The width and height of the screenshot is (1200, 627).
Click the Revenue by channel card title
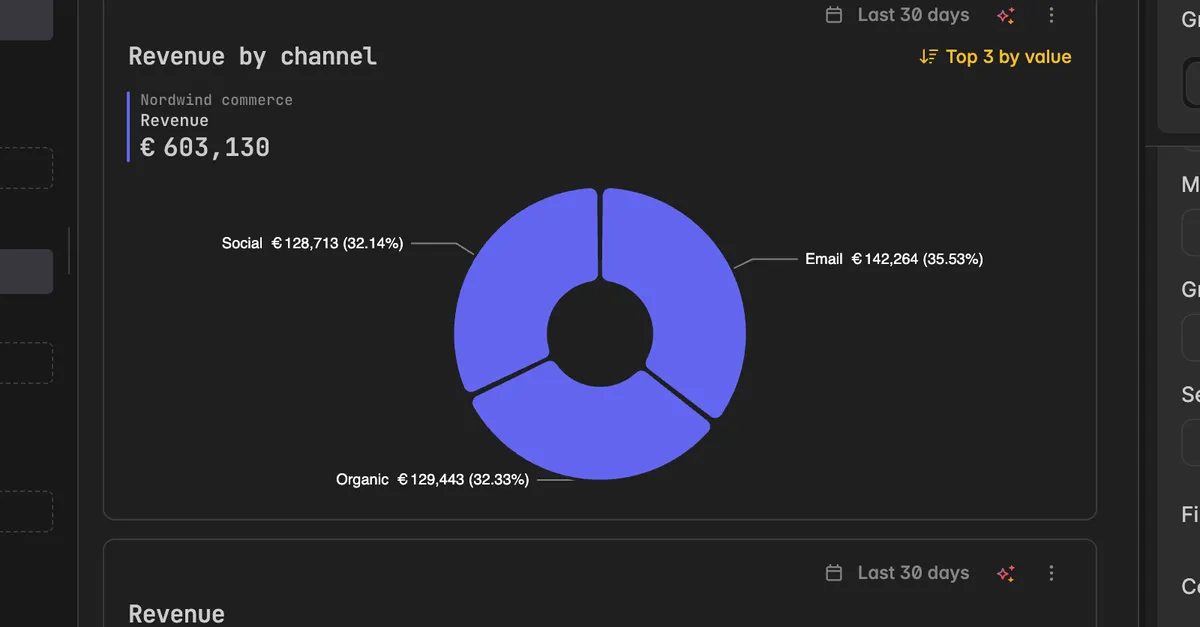[253, 57]
